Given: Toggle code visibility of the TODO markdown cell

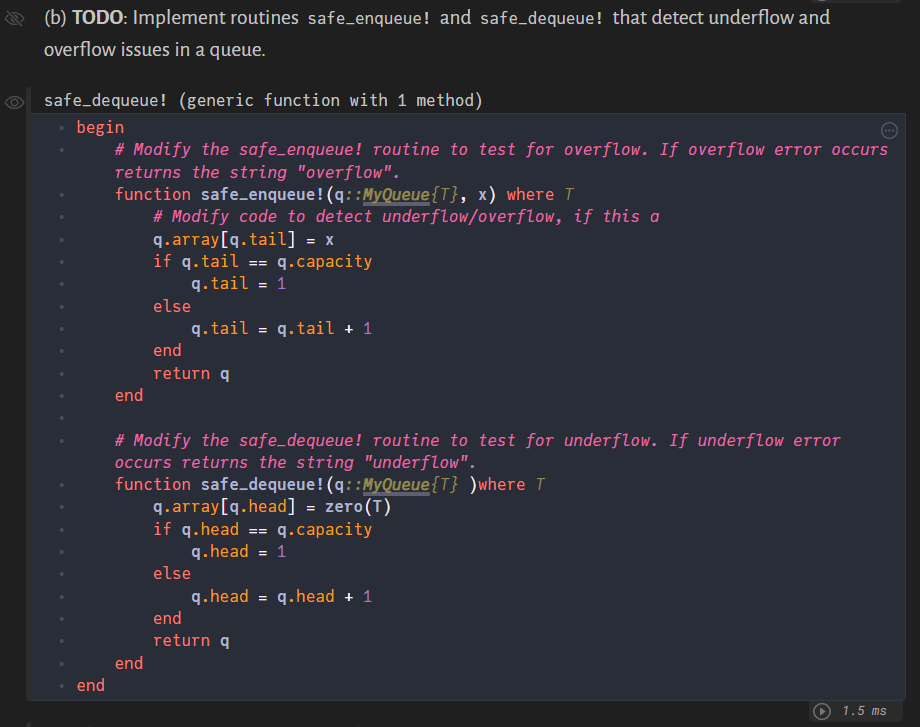Looking at the screenshot, I should click(14, 18).
